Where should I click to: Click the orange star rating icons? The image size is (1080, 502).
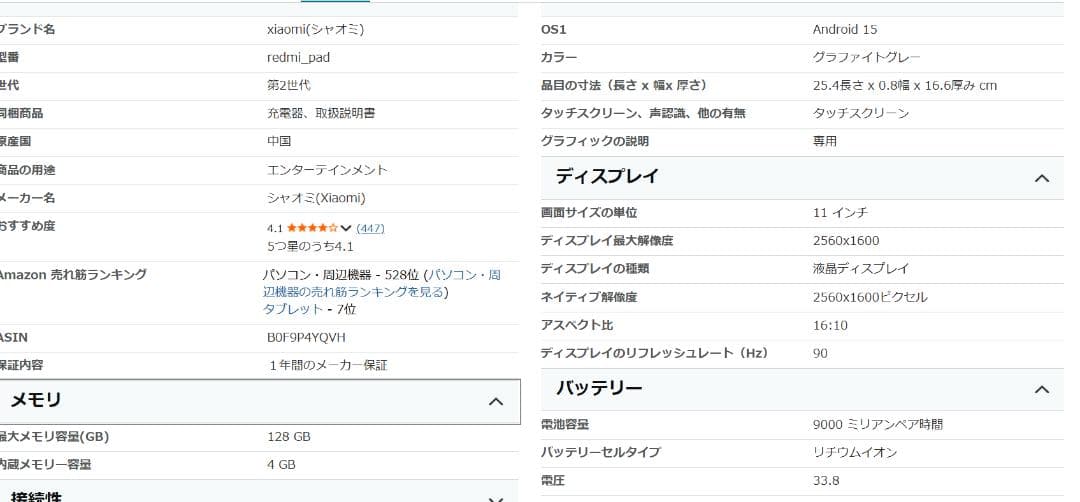pos(312,228)
